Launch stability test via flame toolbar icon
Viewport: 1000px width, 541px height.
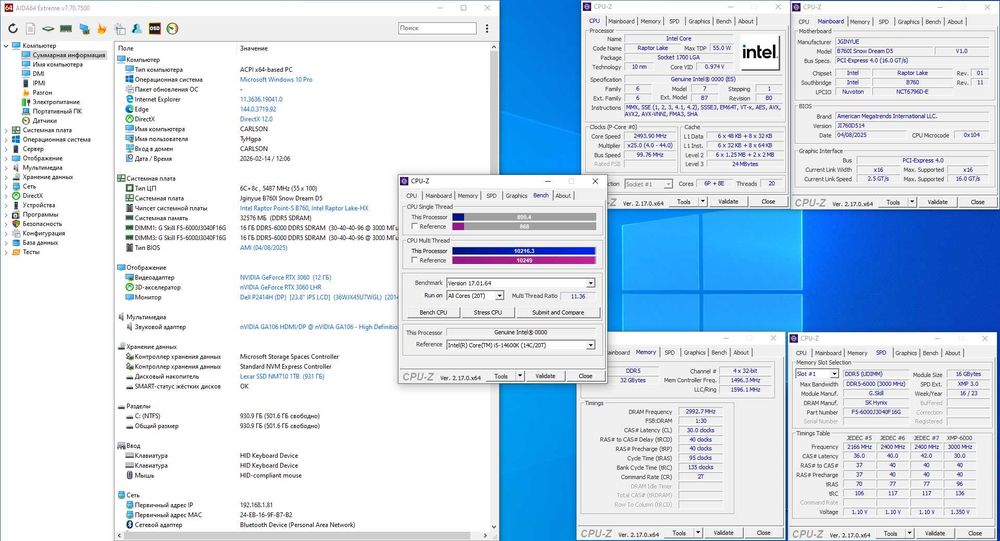(101, 28)
